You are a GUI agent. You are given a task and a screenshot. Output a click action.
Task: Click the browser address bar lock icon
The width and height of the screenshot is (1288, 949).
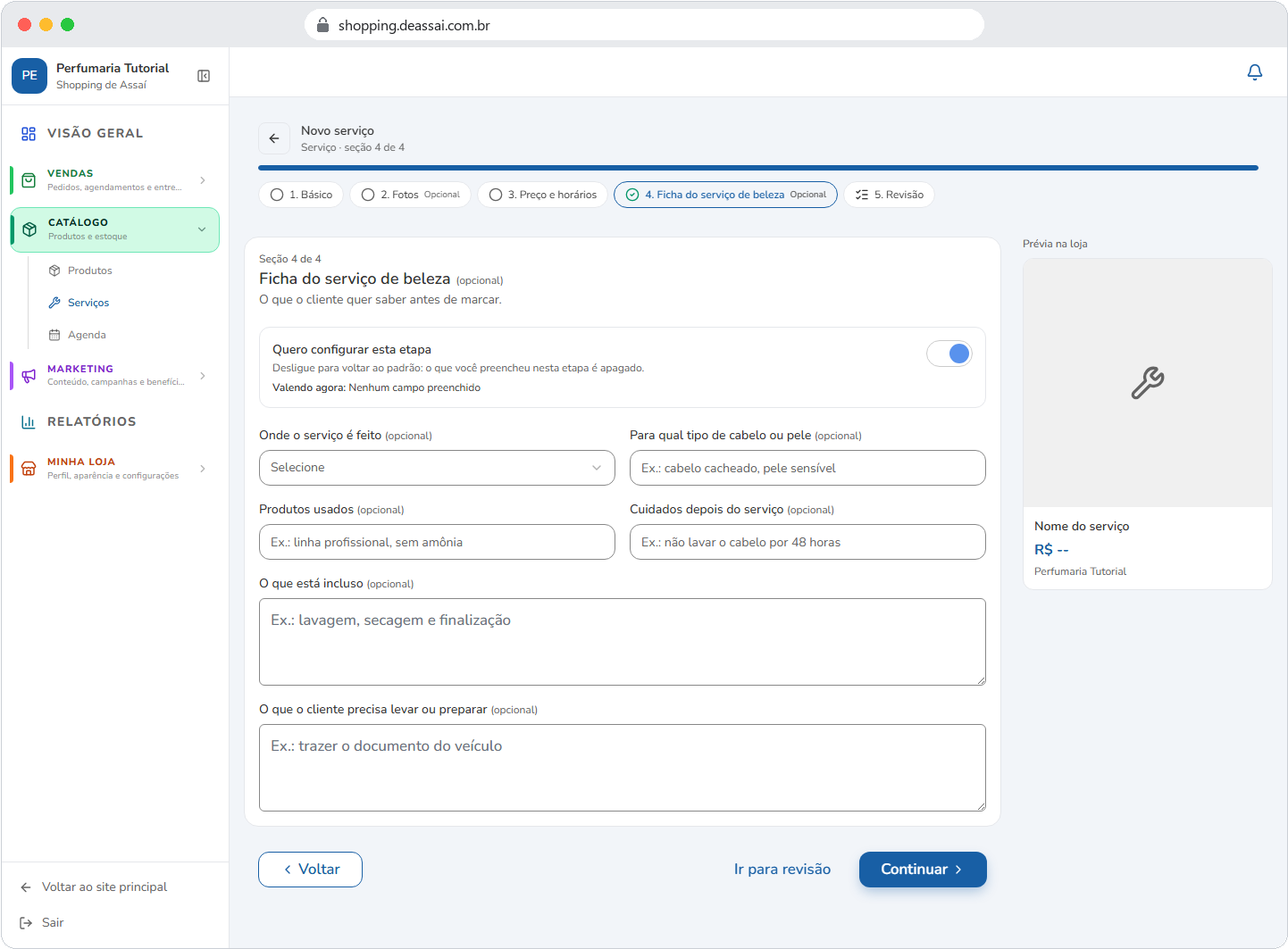pos(323,25)
